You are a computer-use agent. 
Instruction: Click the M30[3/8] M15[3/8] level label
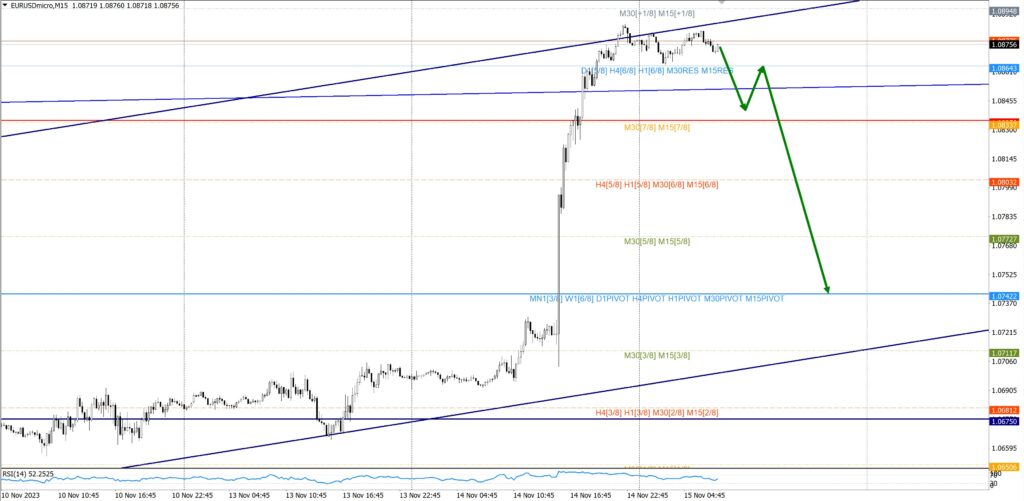point(657,355)
